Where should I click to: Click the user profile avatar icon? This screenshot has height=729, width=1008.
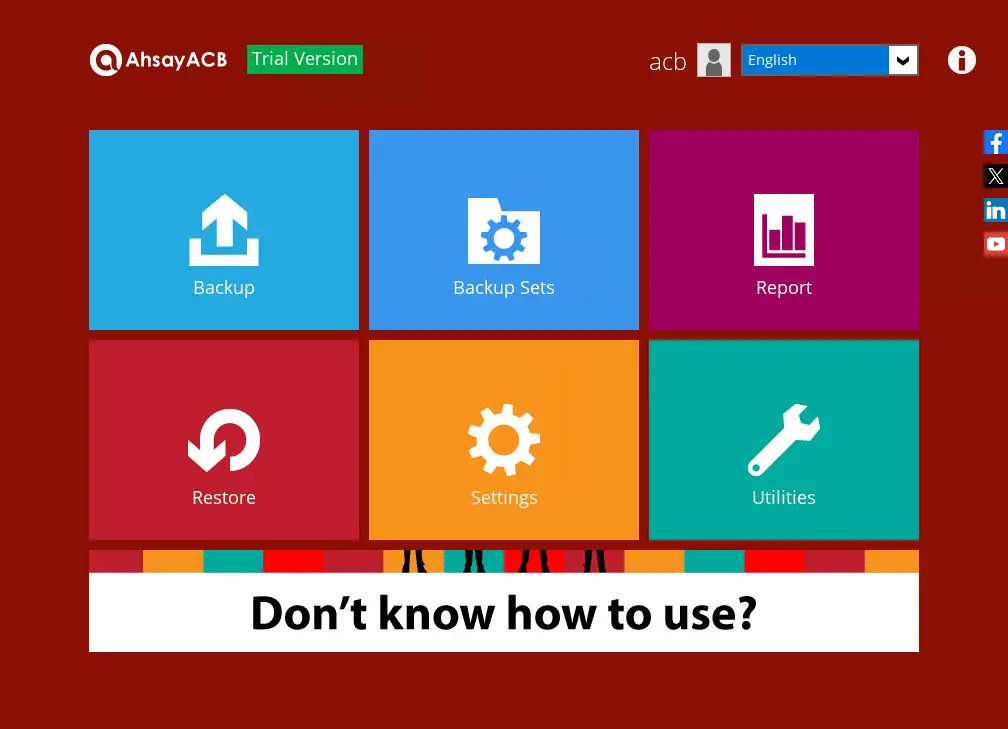pos(713,60)
